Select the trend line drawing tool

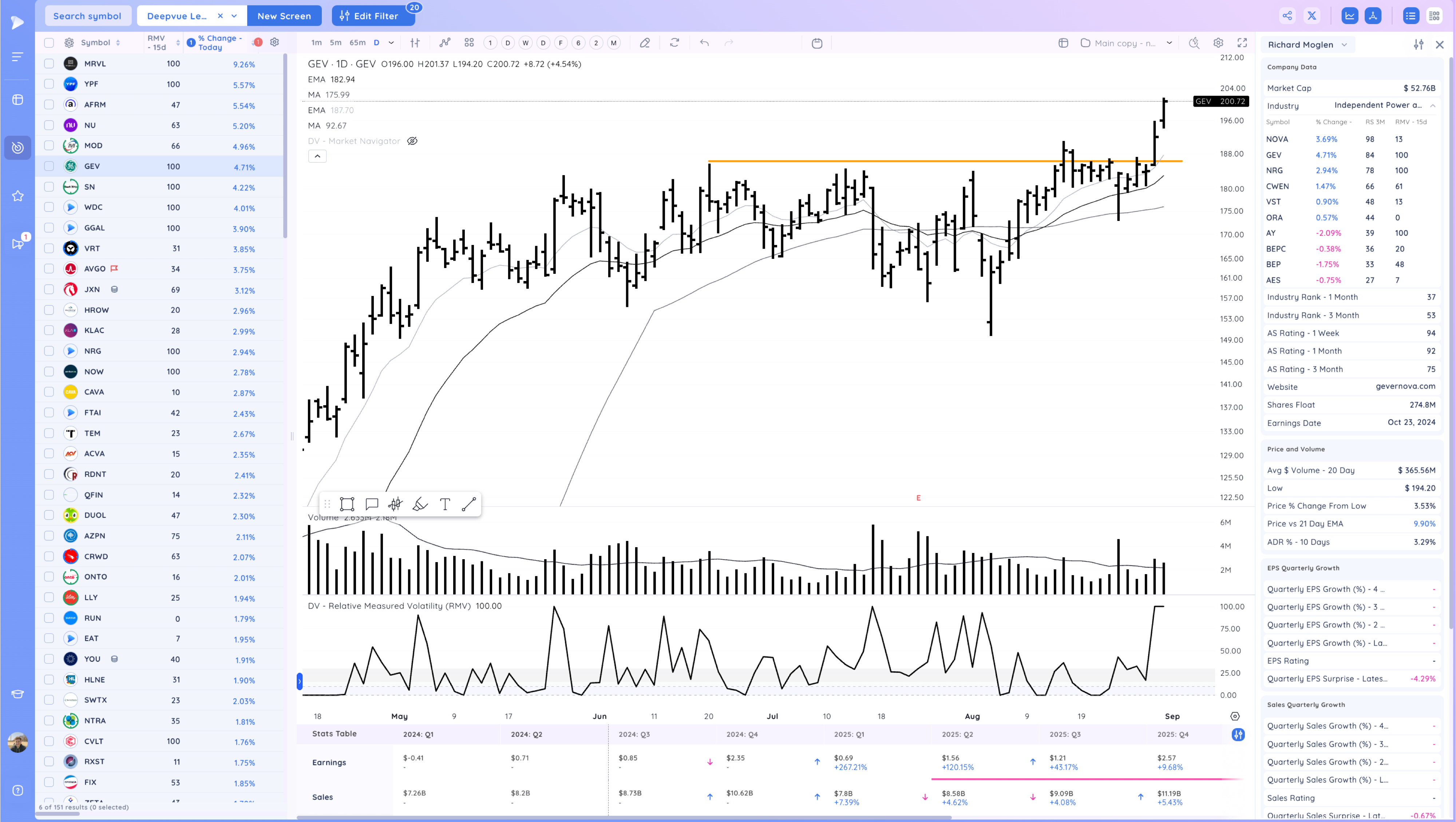[468, 504]
